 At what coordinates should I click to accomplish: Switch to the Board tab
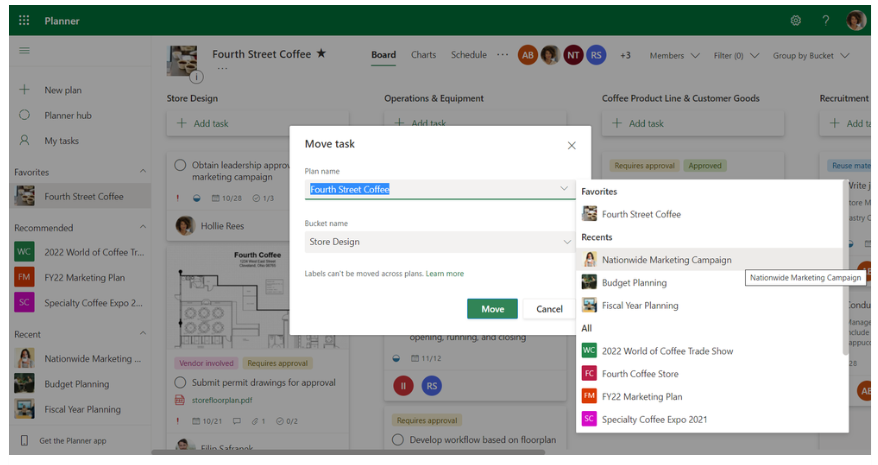(383, 55)
